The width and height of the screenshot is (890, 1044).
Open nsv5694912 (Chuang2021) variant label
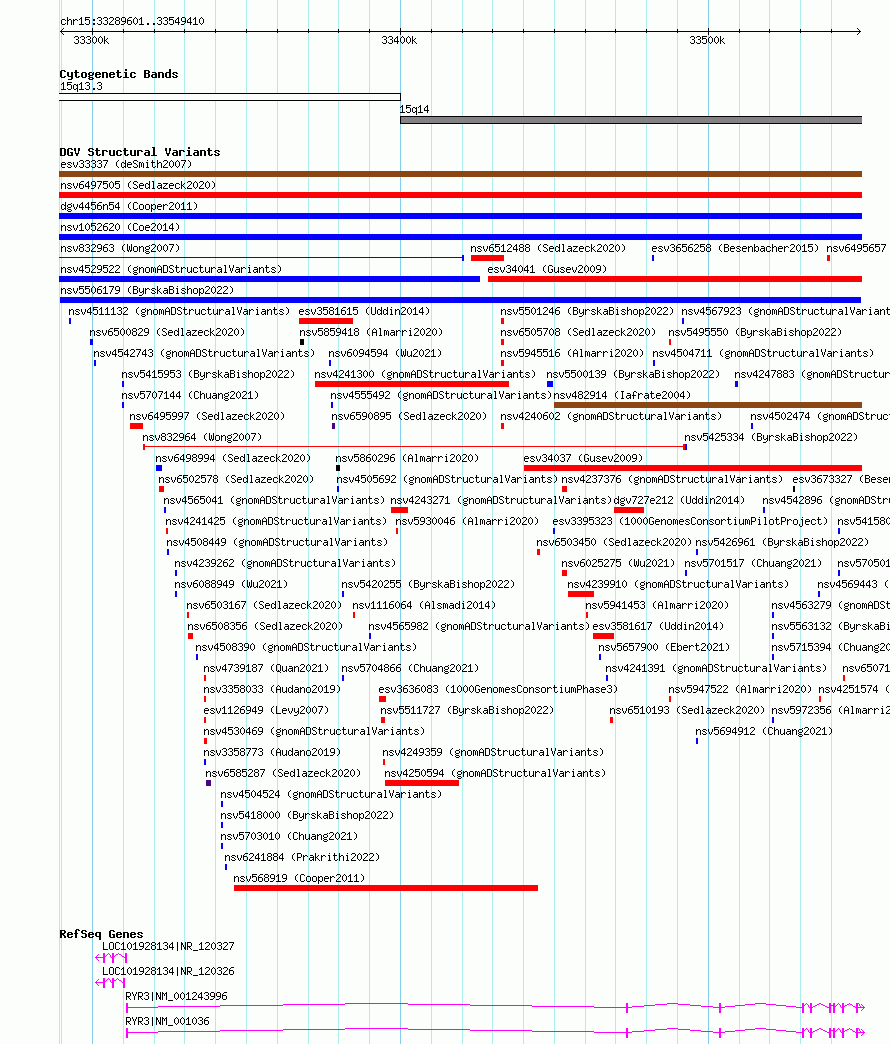pyautogui.click(x=764, y=732)
